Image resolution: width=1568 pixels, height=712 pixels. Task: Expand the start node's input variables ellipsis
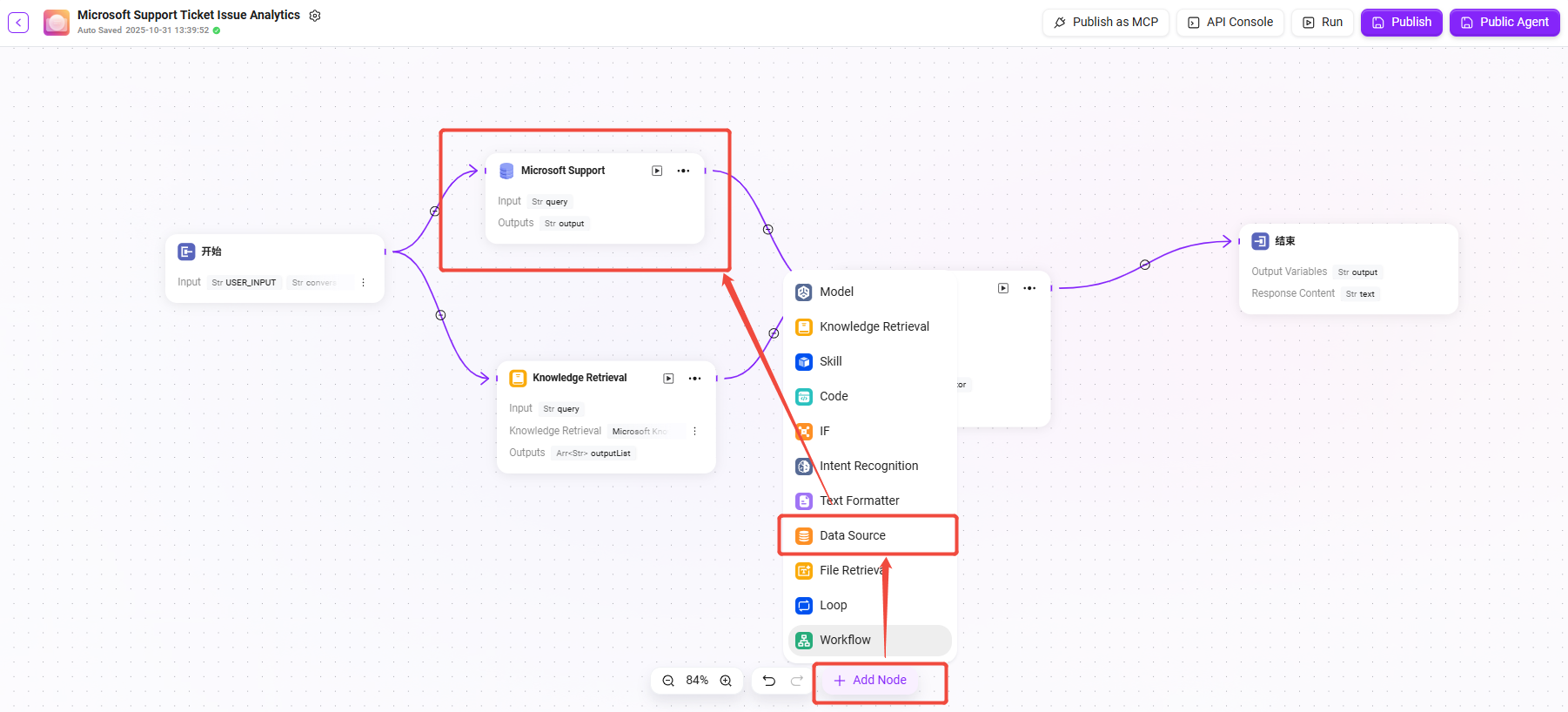coord(363,282)
